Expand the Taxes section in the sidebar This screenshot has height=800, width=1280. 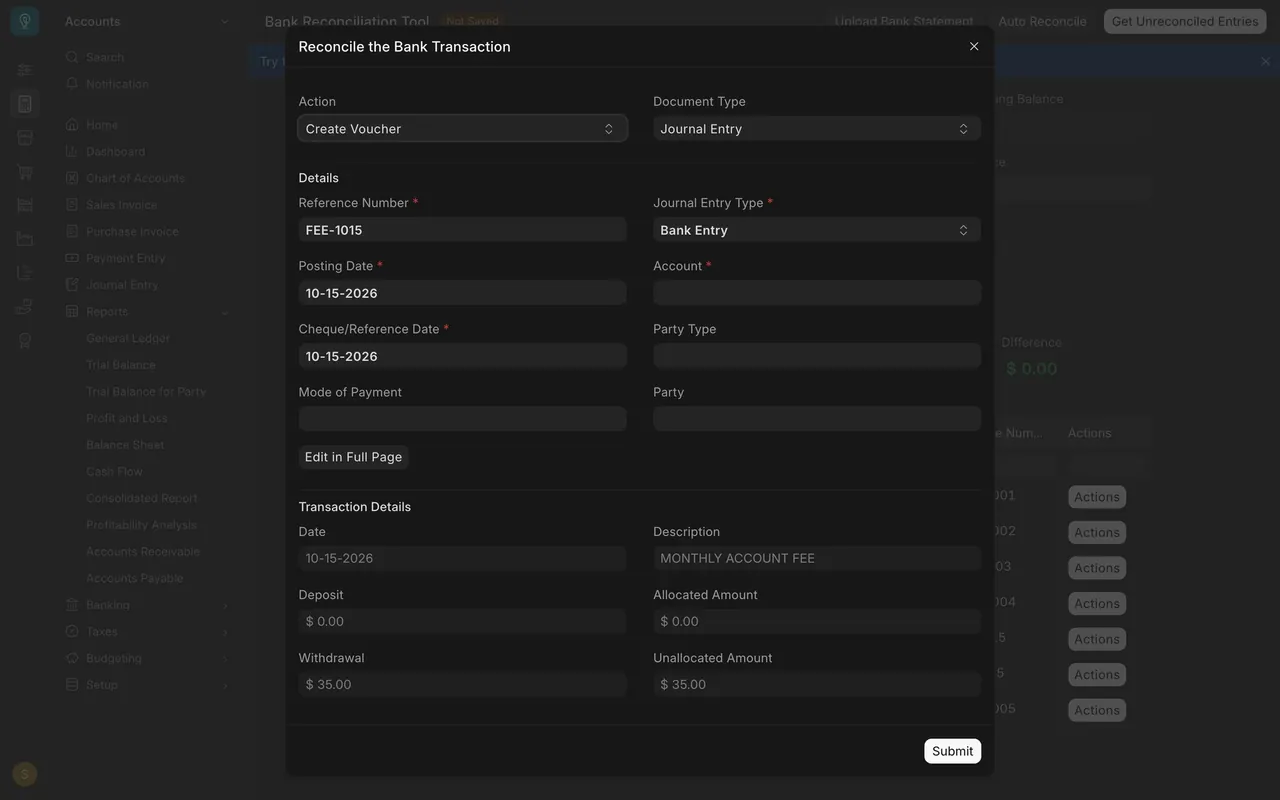click(225, 632)
